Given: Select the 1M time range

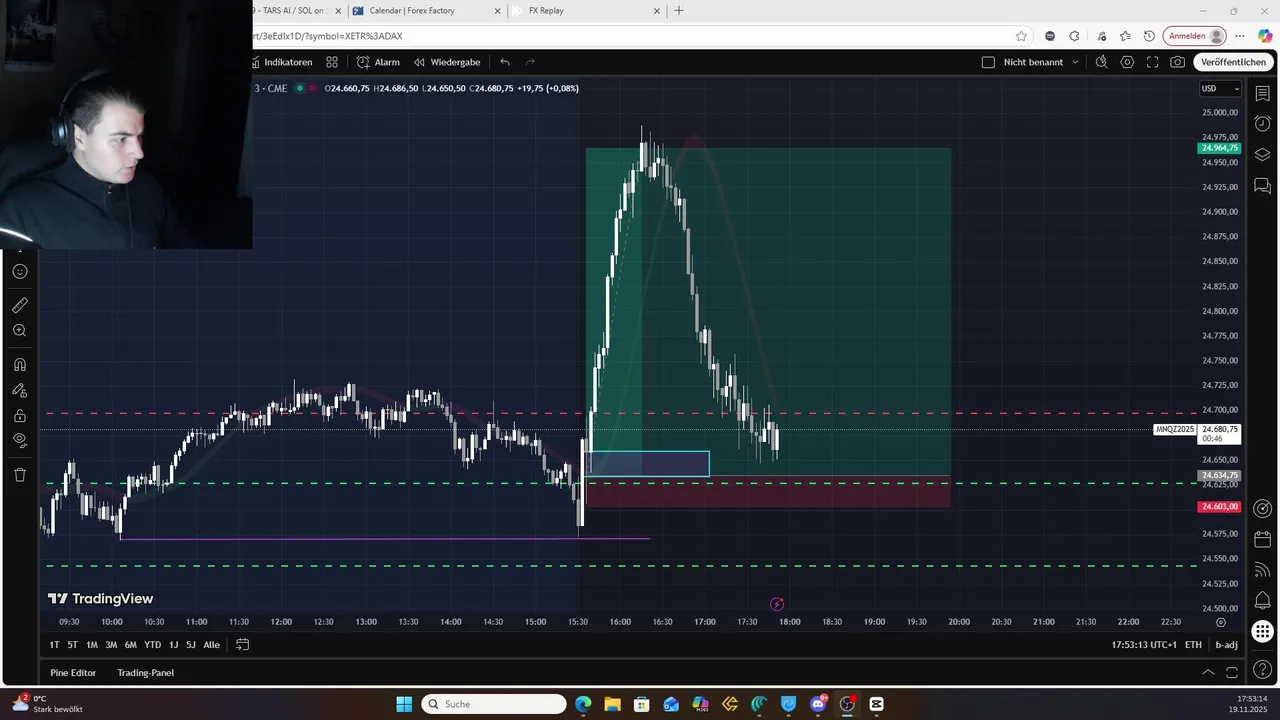Looking at the screenshot, I should point(92,645).
